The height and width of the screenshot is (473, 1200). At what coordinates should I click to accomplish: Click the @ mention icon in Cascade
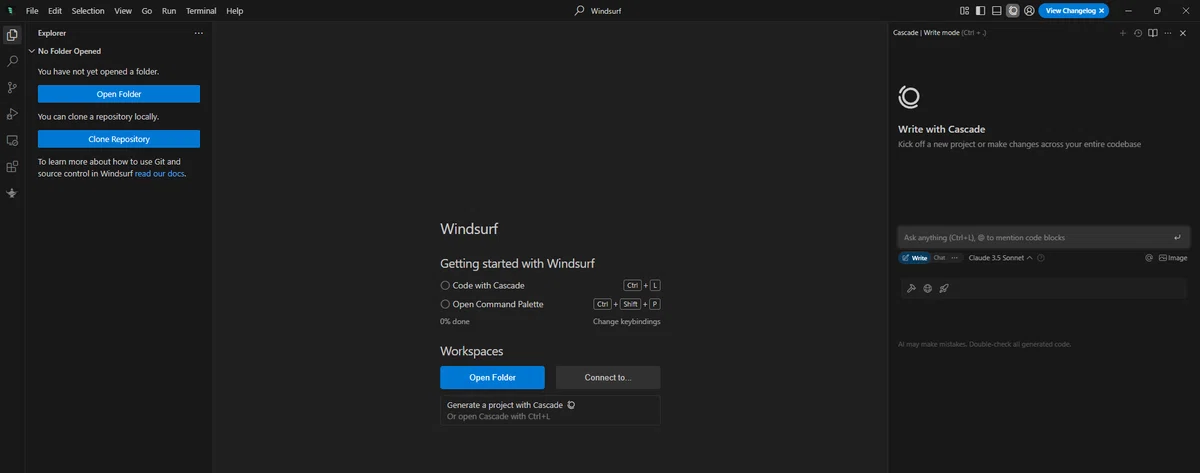pyautogui.click(x=1149, y=258)
